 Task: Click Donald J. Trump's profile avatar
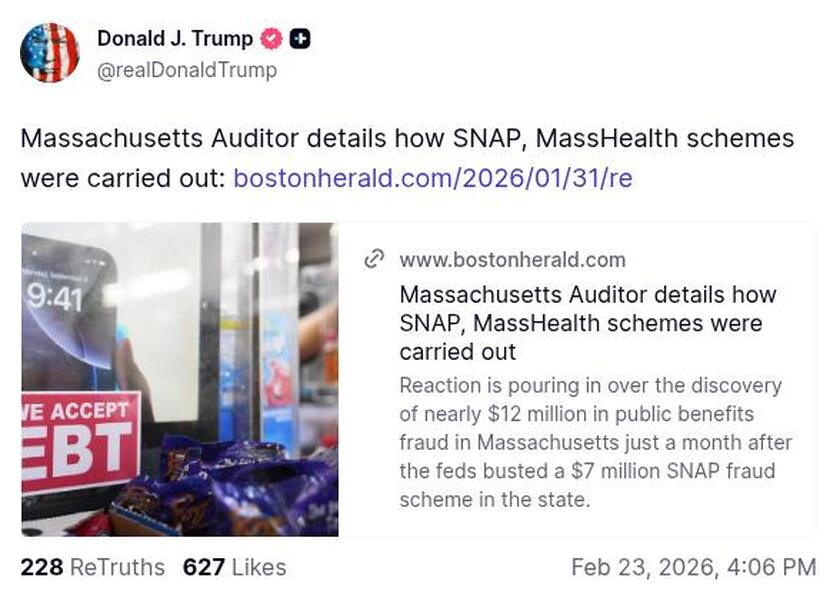click(x=49, y=53)
